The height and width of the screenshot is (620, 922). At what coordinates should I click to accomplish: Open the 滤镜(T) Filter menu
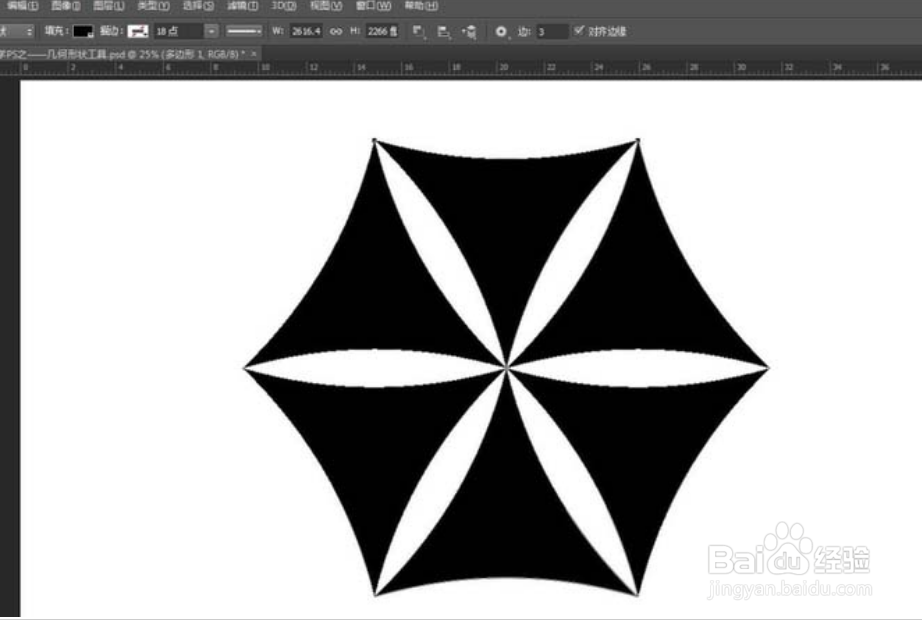[x=242, y=6]
